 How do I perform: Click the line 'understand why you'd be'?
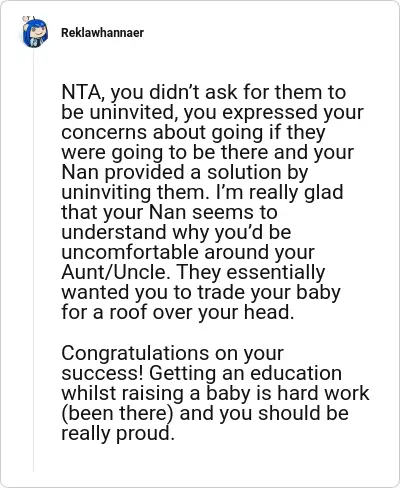click(176, 232)
